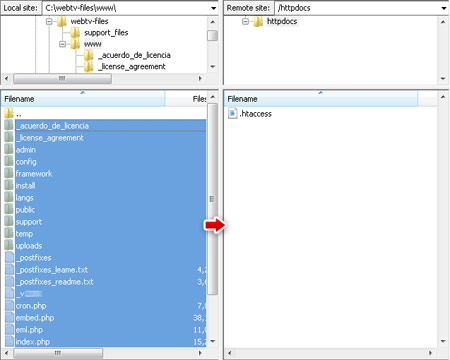Select eml.php file
This screenshot has width=450, height=360.
click(x=104, y=330)
